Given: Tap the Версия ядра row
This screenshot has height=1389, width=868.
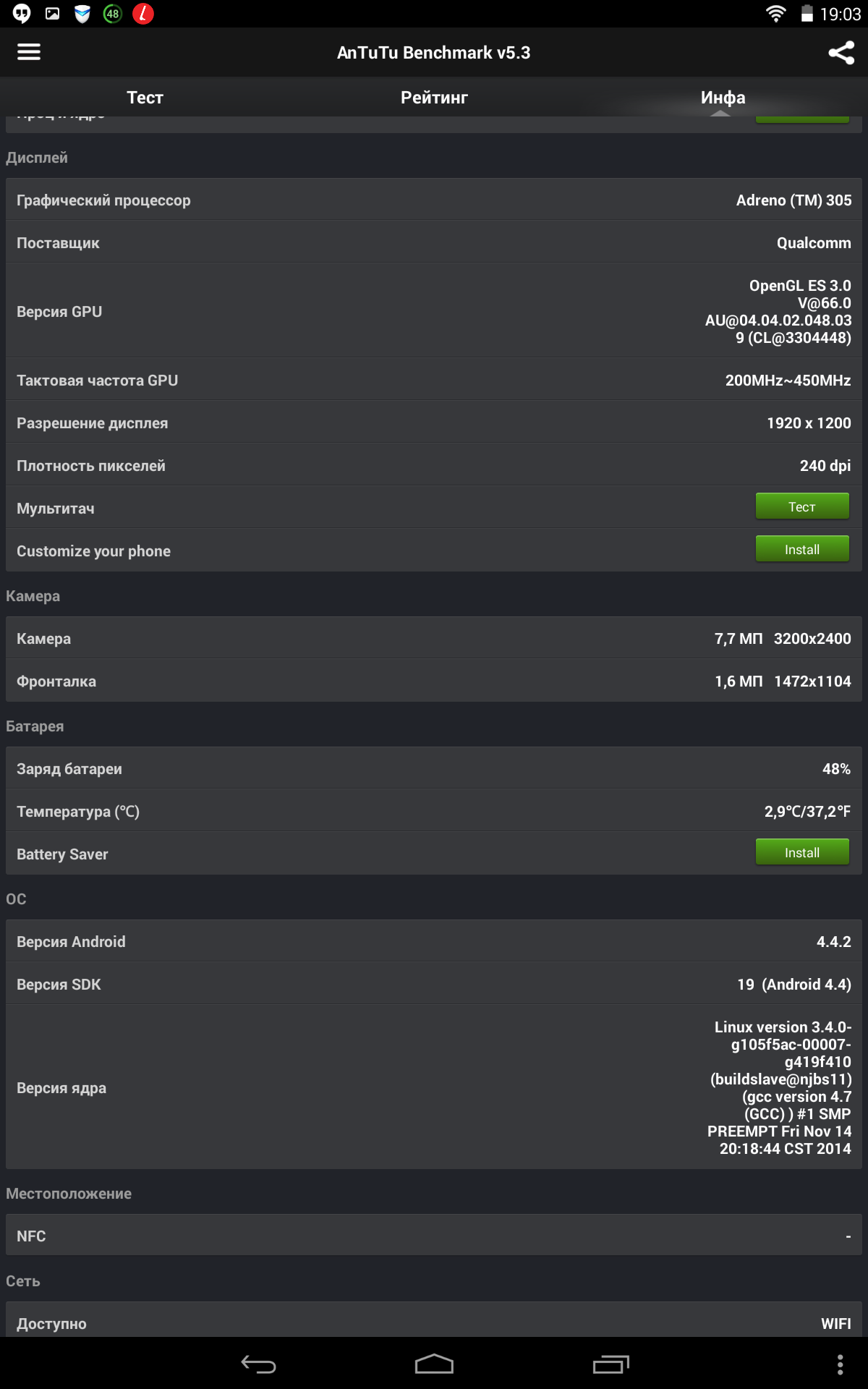Looking at the screenshot, I should coord(434,1087).
